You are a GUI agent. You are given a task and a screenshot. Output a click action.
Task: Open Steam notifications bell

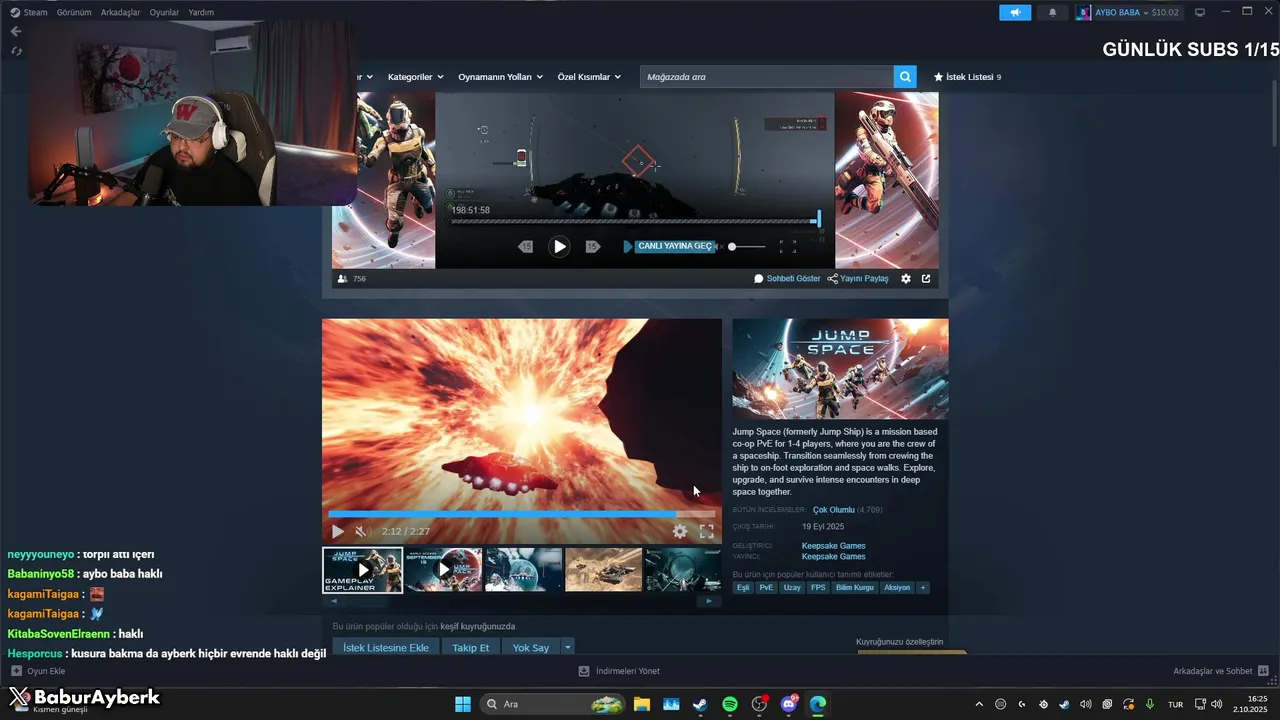tap(1052, 12)
